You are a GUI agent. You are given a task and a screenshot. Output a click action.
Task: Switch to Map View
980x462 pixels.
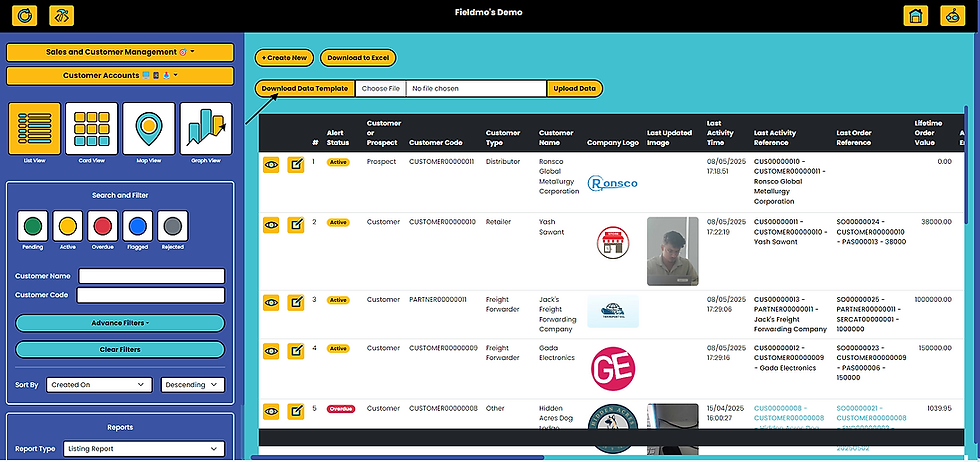coord(148,129)
